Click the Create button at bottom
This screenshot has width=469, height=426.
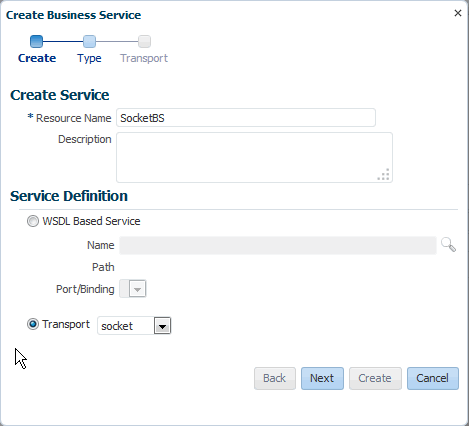[375, 378]
